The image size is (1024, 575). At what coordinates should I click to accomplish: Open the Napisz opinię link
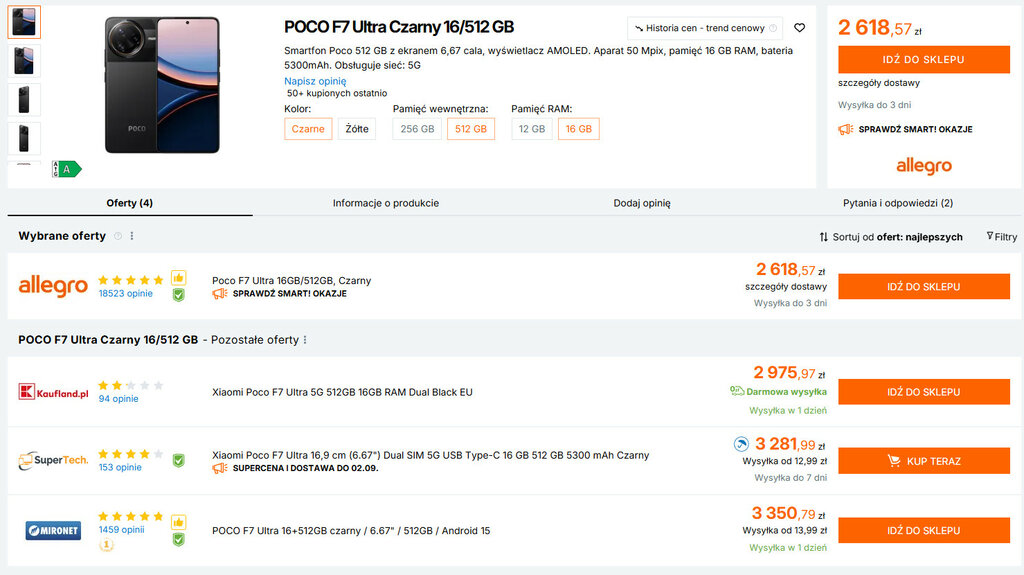(x=315, y=81)
